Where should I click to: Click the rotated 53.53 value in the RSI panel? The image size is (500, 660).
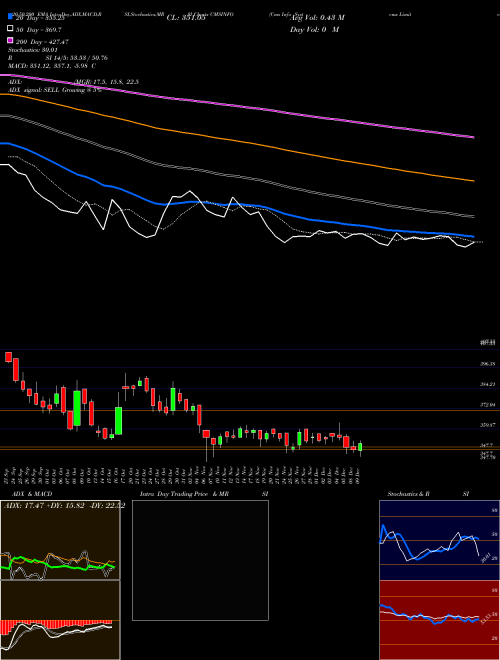pos(485,618)
